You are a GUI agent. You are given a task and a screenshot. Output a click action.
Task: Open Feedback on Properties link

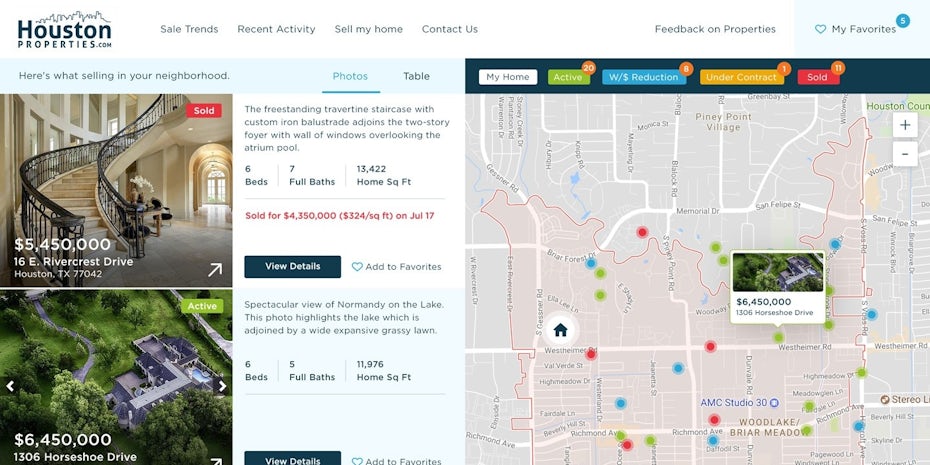click(715, 29)
